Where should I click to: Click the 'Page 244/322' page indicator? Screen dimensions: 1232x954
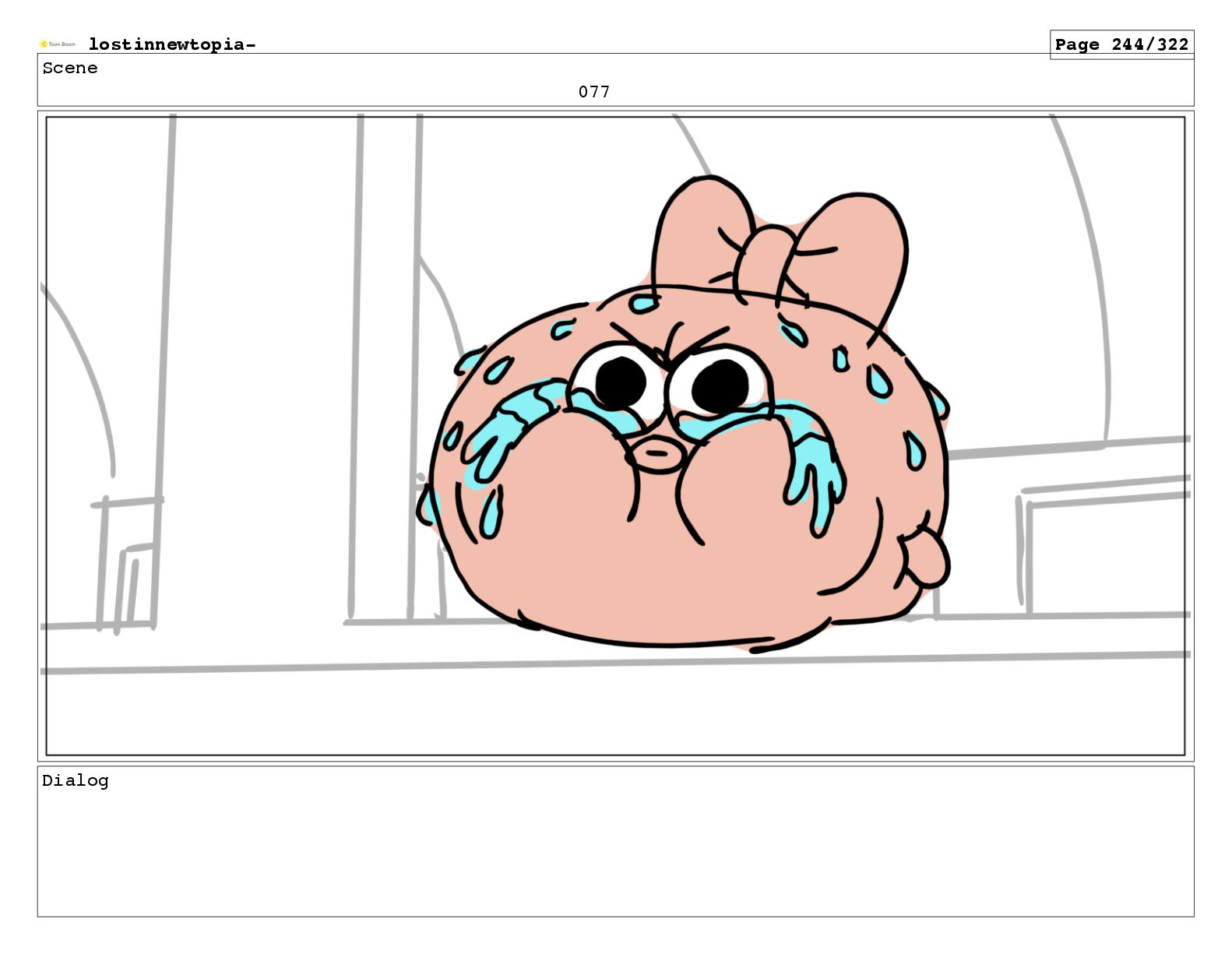pos(1121,44)
